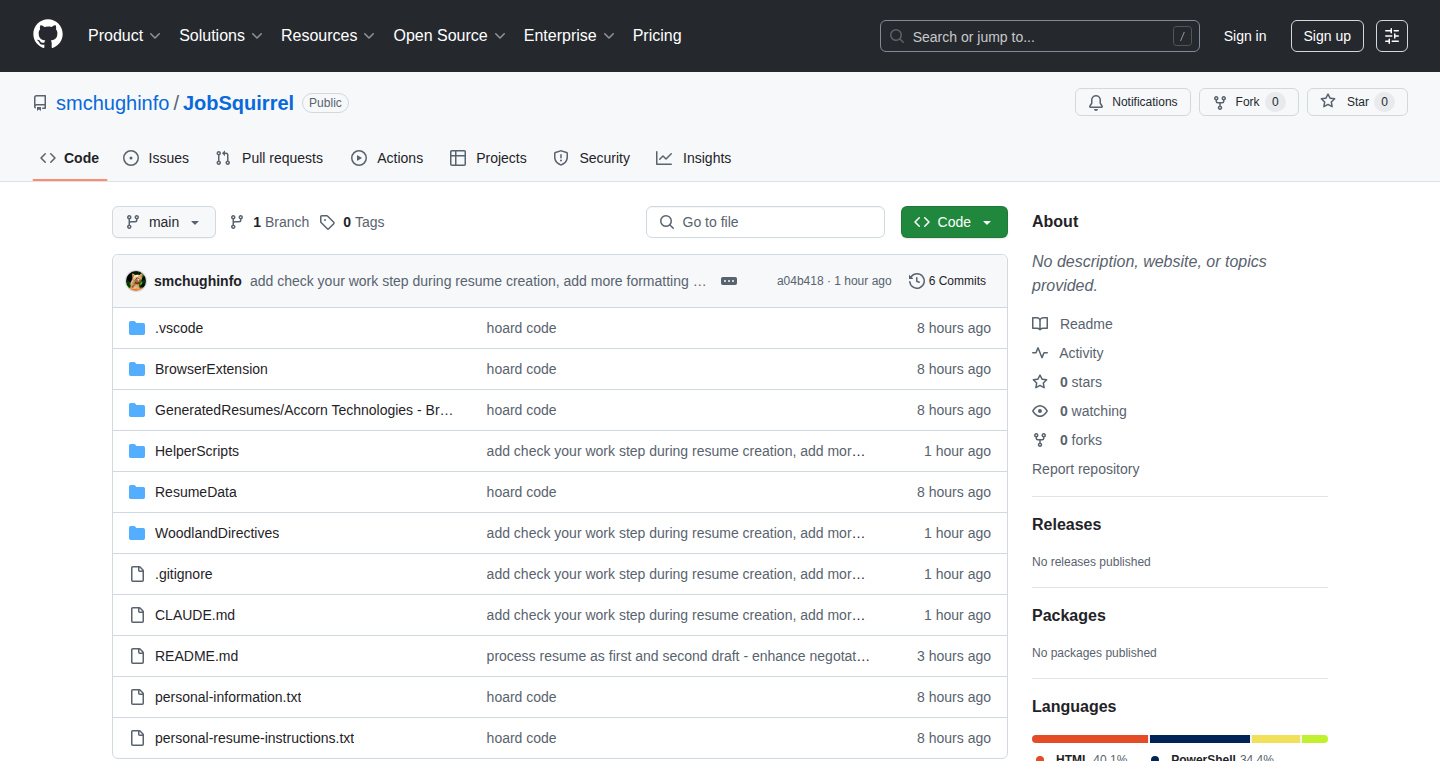1440x761 pixels.
Task: Click the 0 stars link
Action: 1067,382
